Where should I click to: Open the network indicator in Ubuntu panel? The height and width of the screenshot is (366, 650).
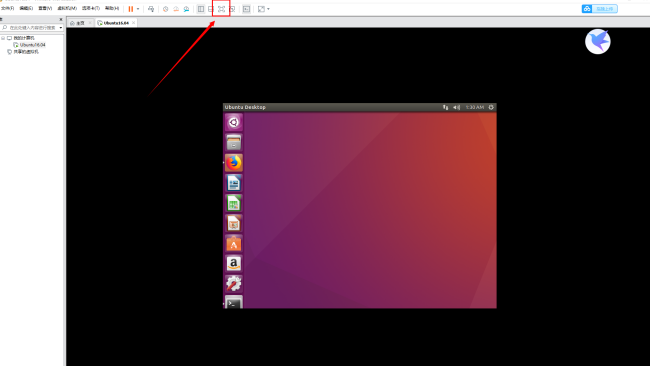[446, 107]
